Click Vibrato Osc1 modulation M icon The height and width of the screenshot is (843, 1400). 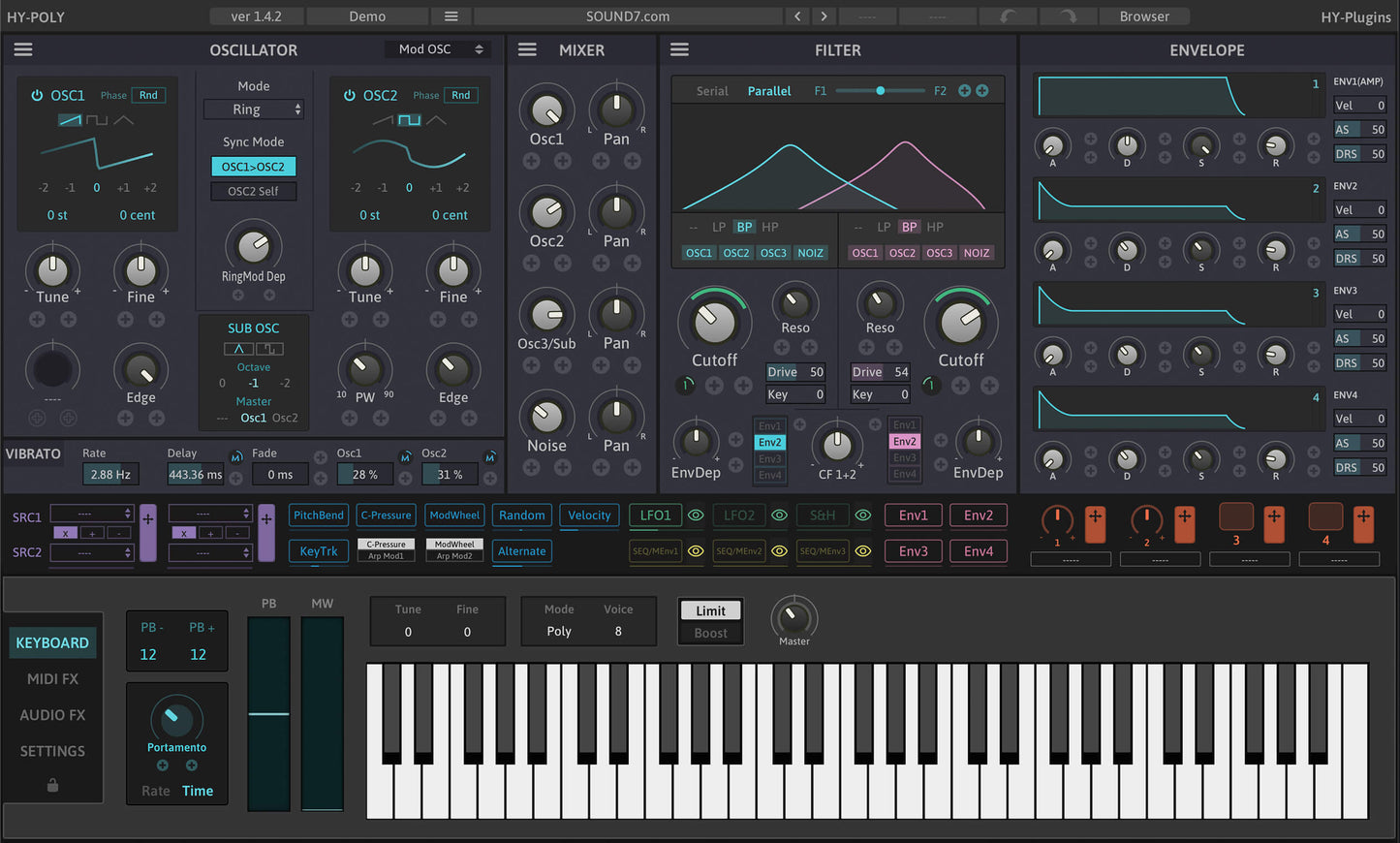406,456
